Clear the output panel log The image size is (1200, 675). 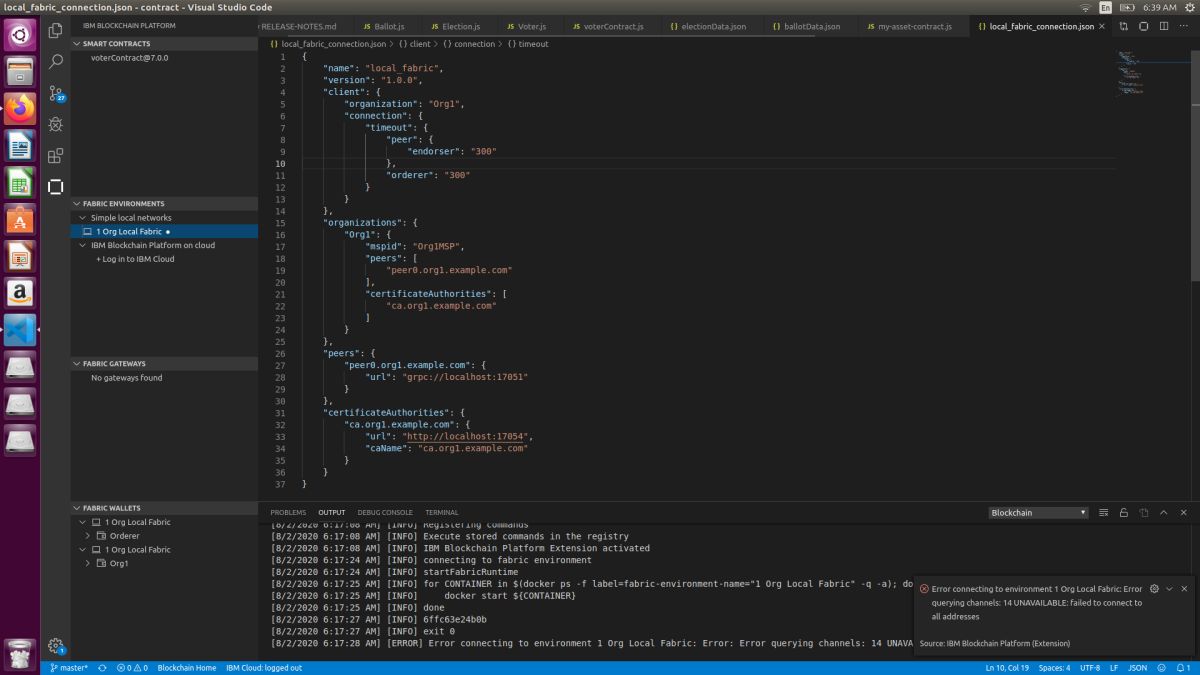tap(1104, 512)
